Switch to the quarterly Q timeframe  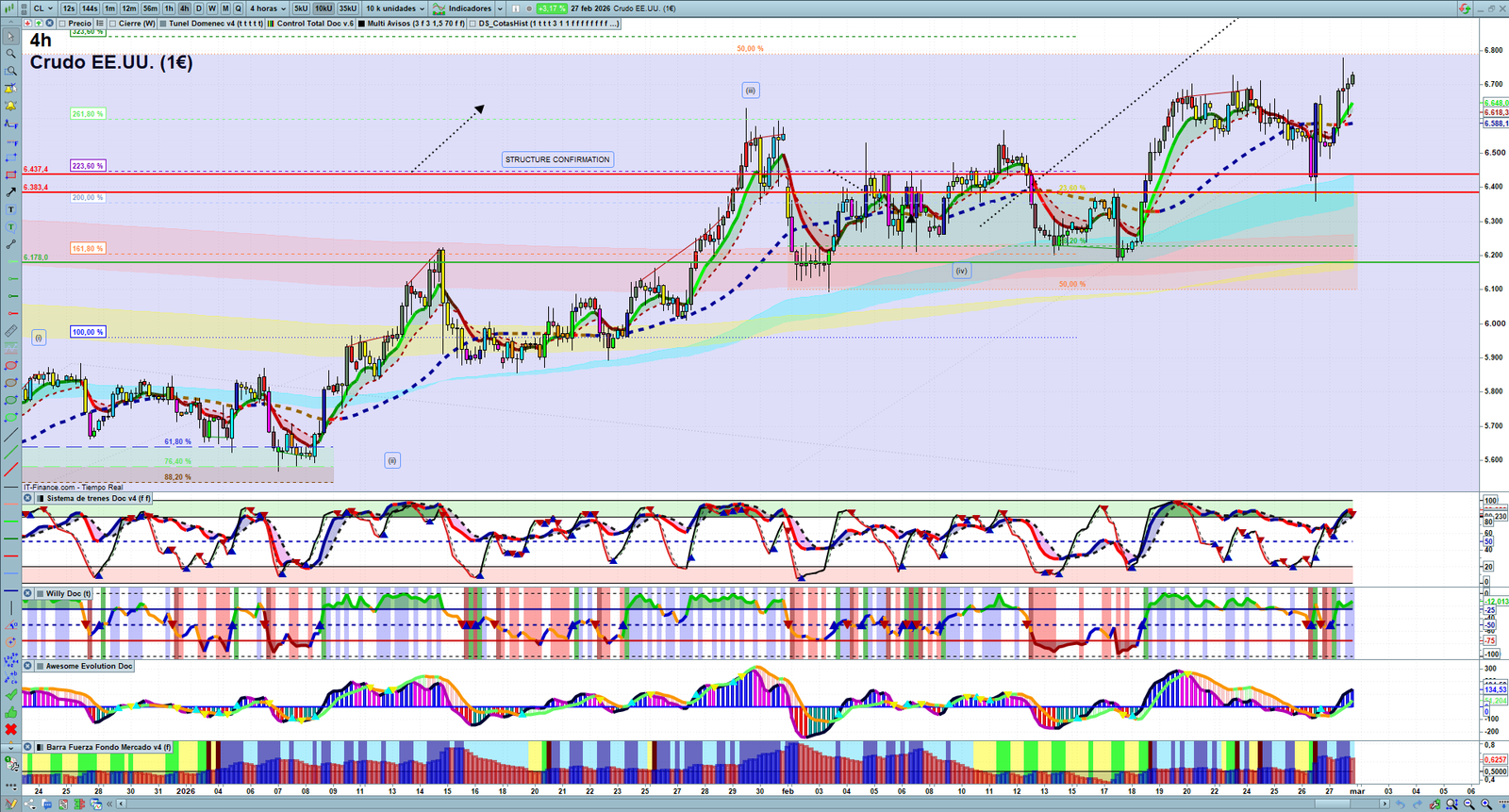tap(238, 8)
